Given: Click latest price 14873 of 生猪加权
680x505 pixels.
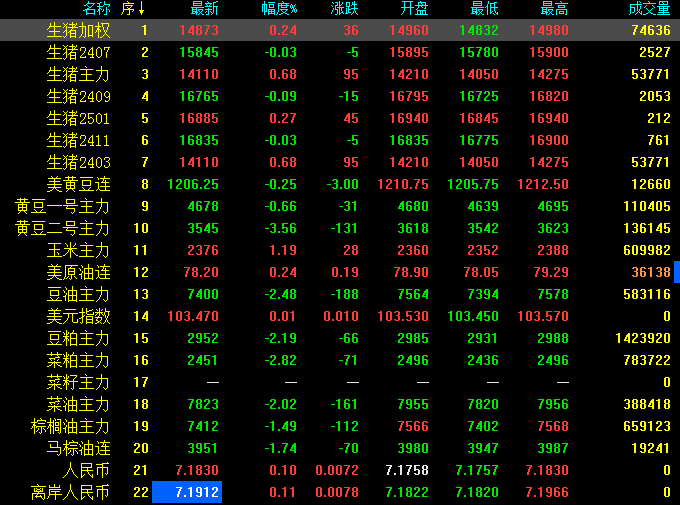Looking at the screenshot, I should click(x=199, y=30).
